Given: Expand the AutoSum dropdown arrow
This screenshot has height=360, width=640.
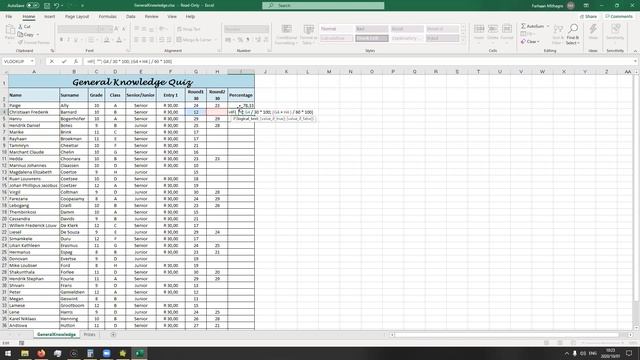Looking at the screenshot, I should [548, 26].
